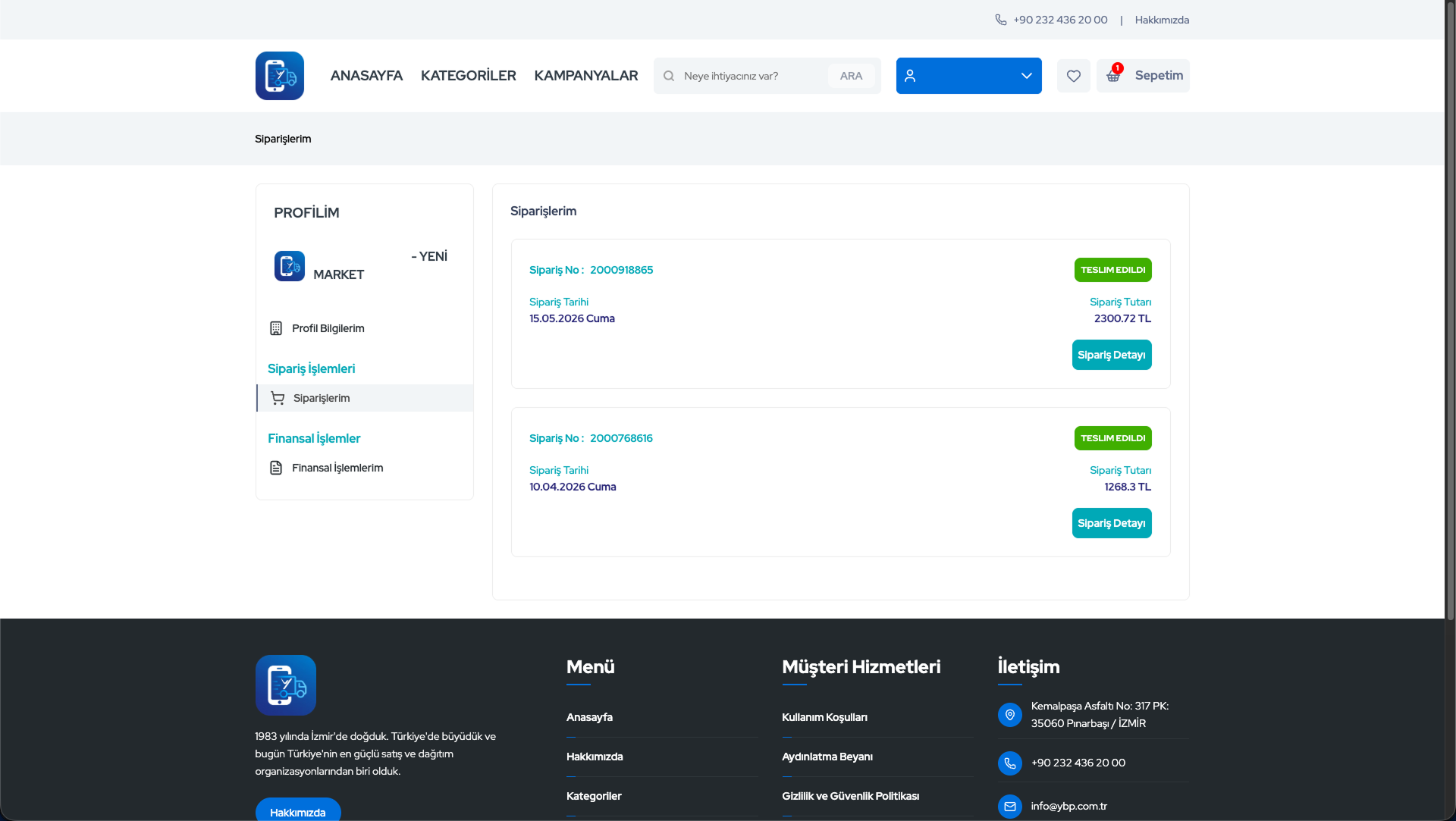Click the Siparişlerim cart icon in sidebar
Image resolution: width=1456 pixels, height=821 pixels.
[278, 398]
